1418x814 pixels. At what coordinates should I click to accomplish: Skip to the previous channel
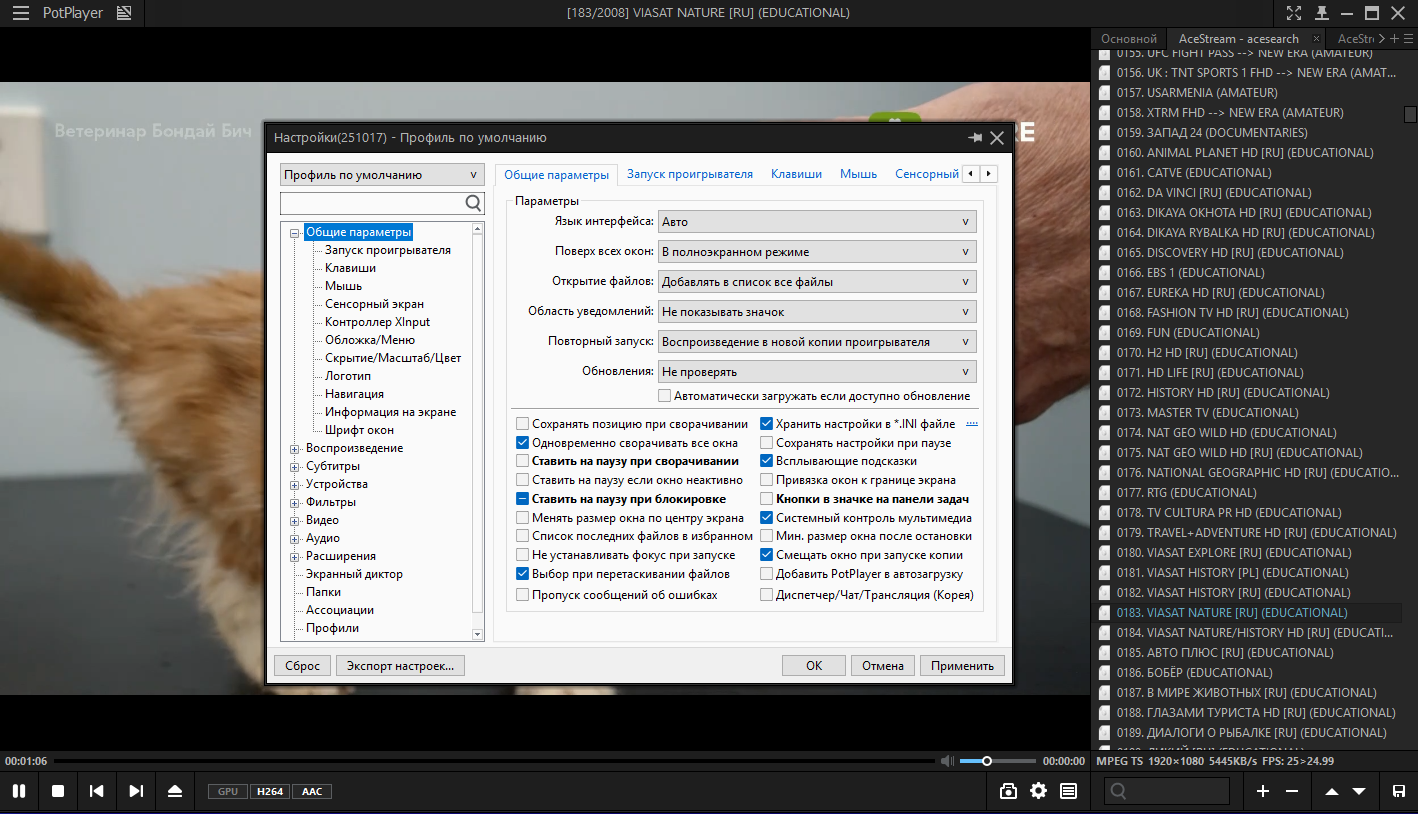(x=97, y=791)
